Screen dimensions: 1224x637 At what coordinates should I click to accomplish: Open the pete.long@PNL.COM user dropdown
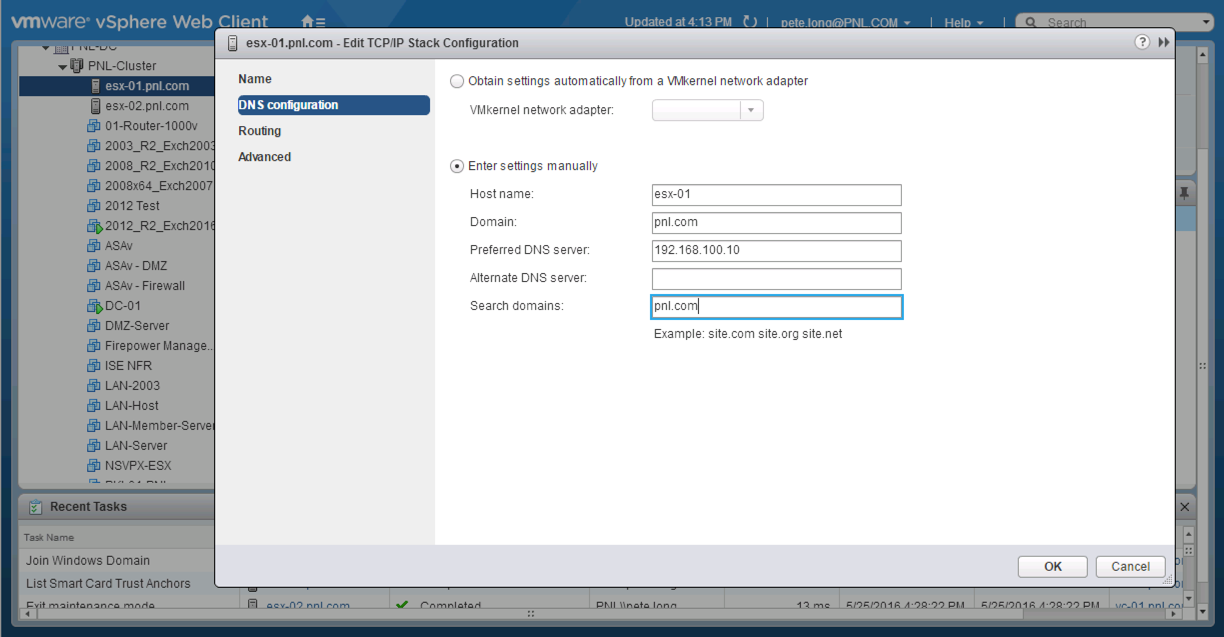[845, 22]
